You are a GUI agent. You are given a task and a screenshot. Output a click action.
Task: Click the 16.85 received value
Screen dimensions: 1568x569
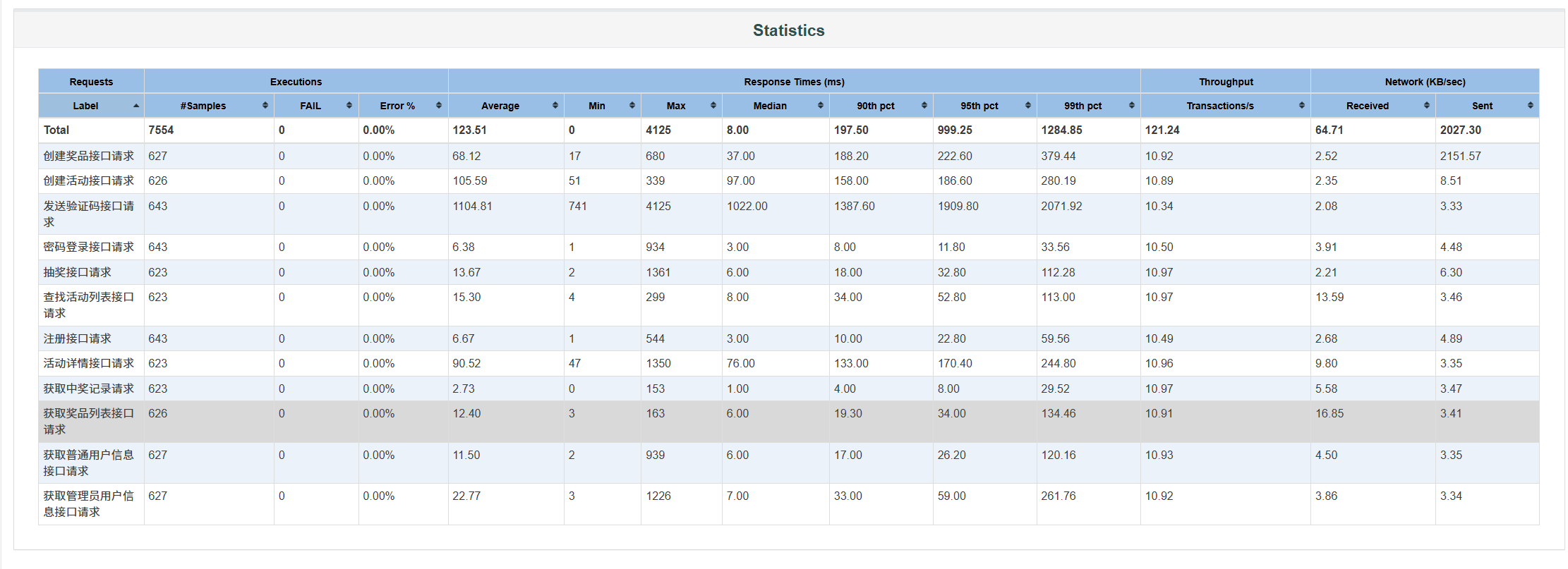click(1329, 413)
